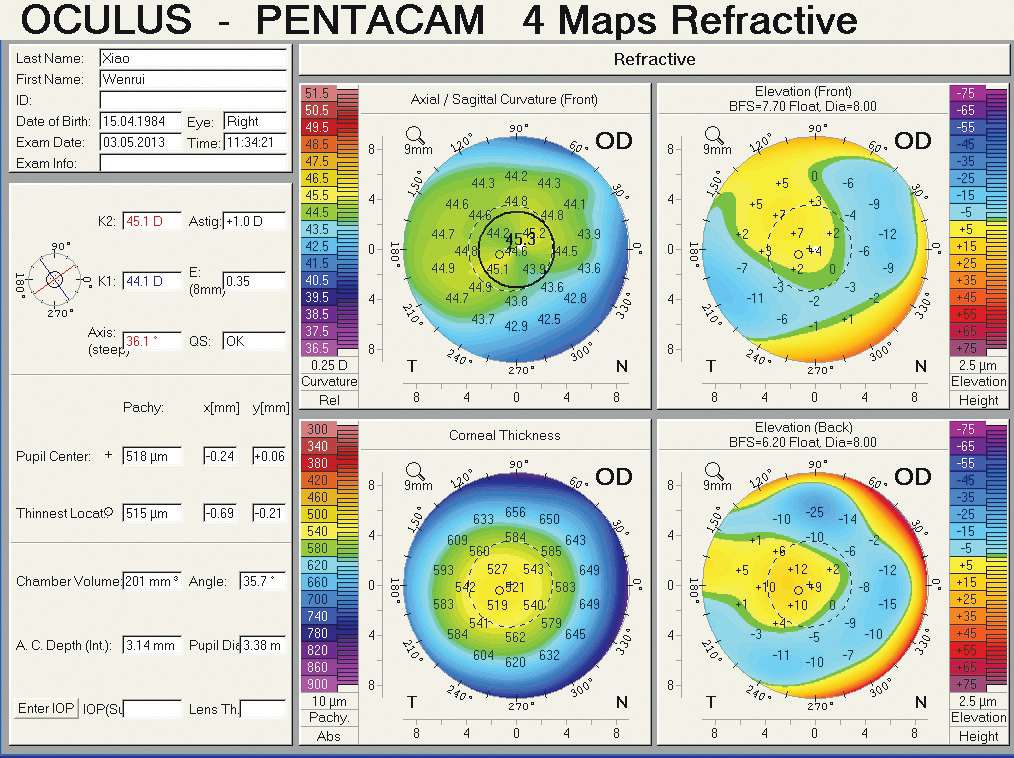Click the Eye field showing Right
Screen dimensions: 1014x758
click(x=255, y=122)
